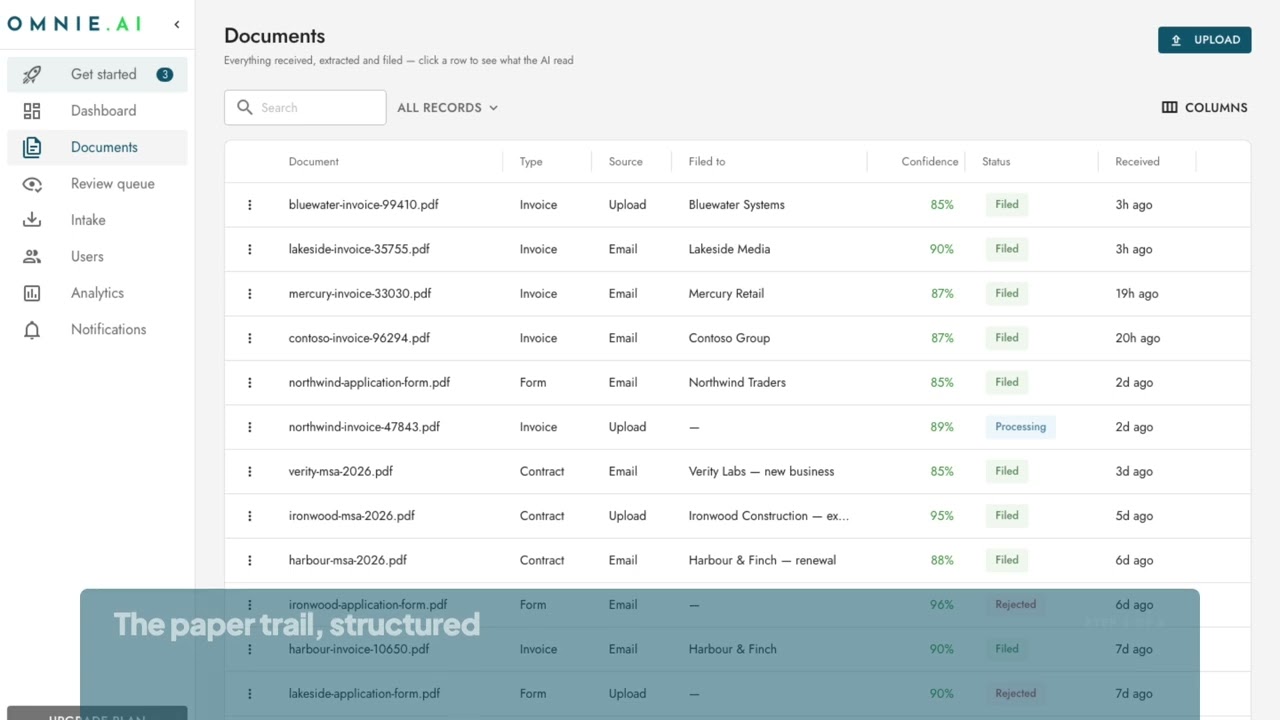Click 'Verity Labs — new business' cell
Image resolution: width=1280 pixels, height=720 pixels.
point(761,472)
